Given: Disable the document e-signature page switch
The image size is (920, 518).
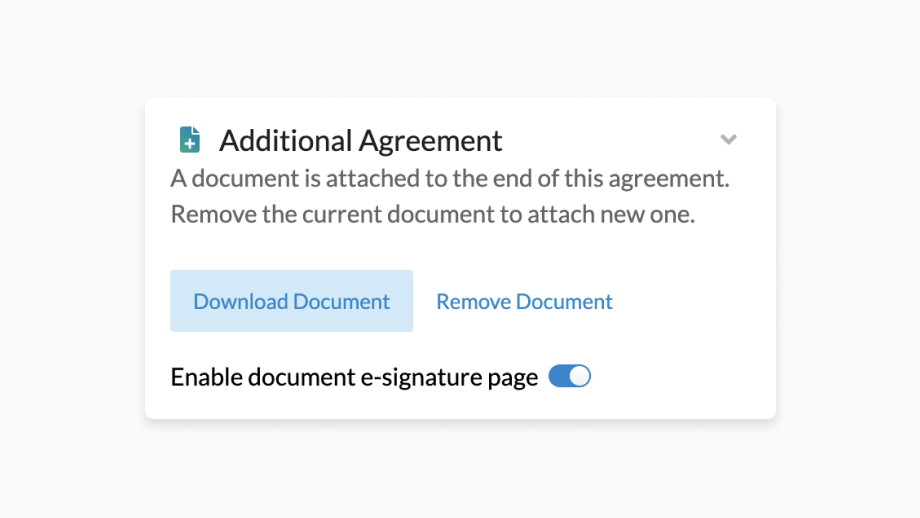Looking at the screenshot, I should [570, 377].
